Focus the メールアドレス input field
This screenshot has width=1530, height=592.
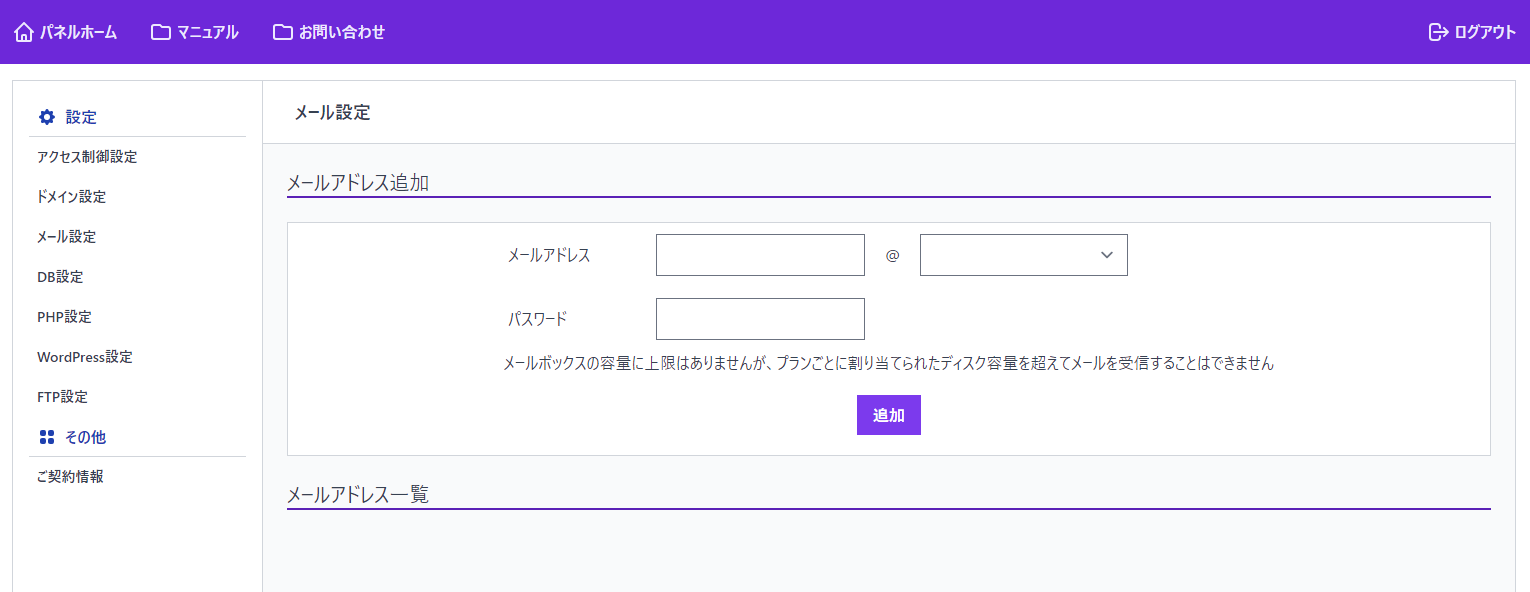coord(760,255)
